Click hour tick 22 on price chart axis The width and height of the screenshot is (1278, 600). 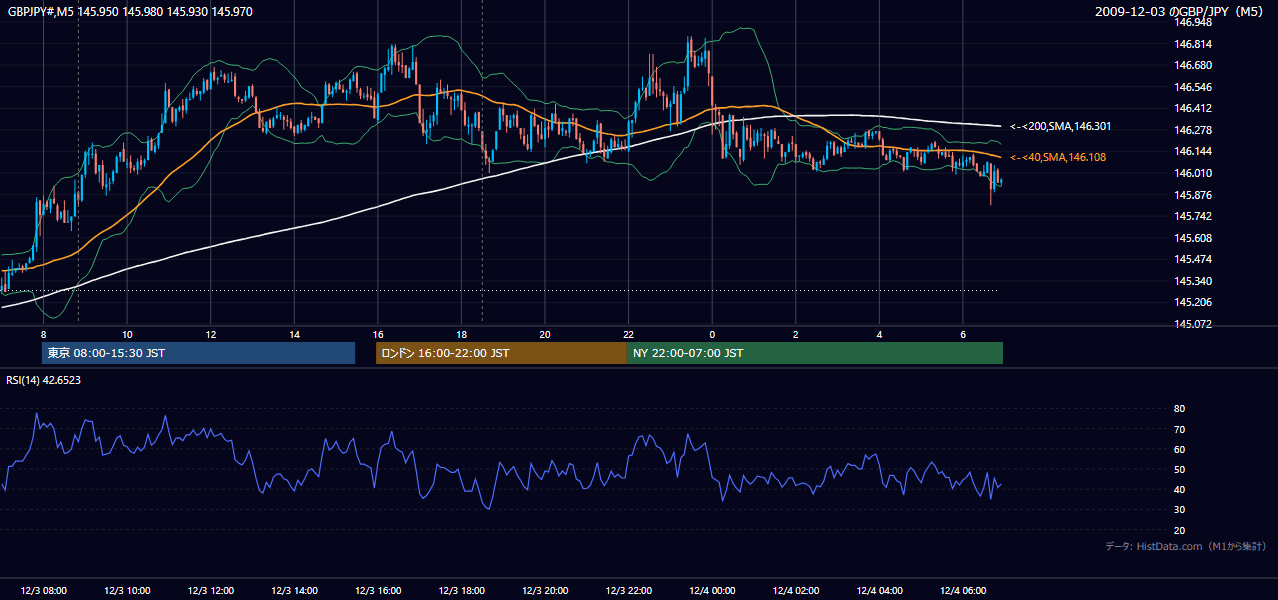click(628, 334)
